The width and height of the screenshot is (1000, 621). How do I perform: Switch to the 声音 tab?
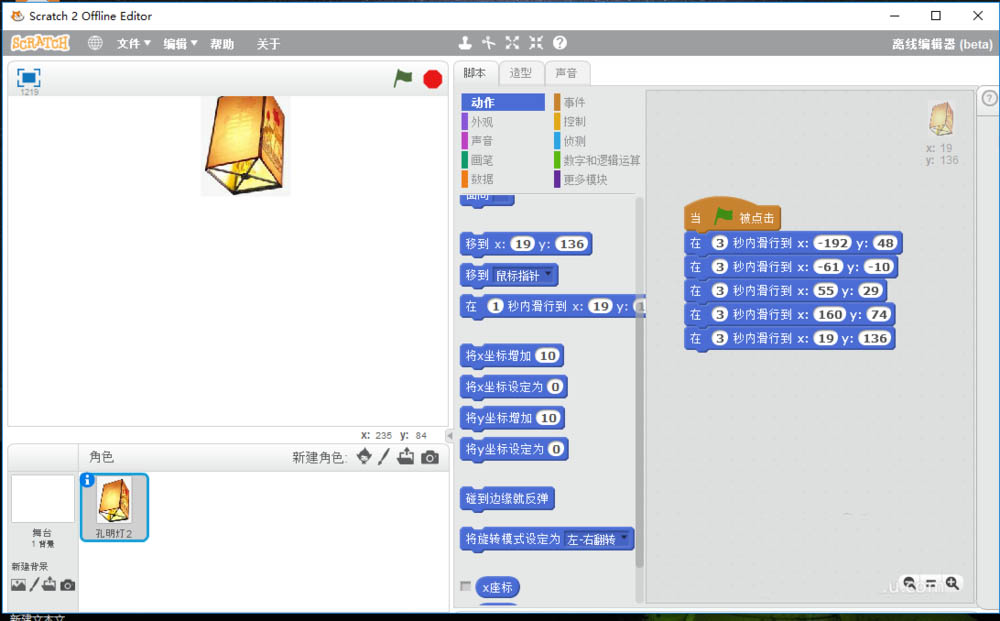(566, 73)
